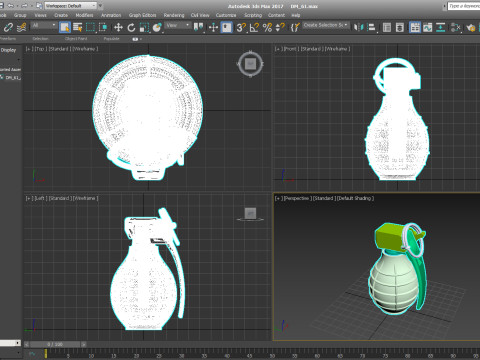480x360 pixels.
Task: Open the Scripting menu
Action: pos(253,15)
